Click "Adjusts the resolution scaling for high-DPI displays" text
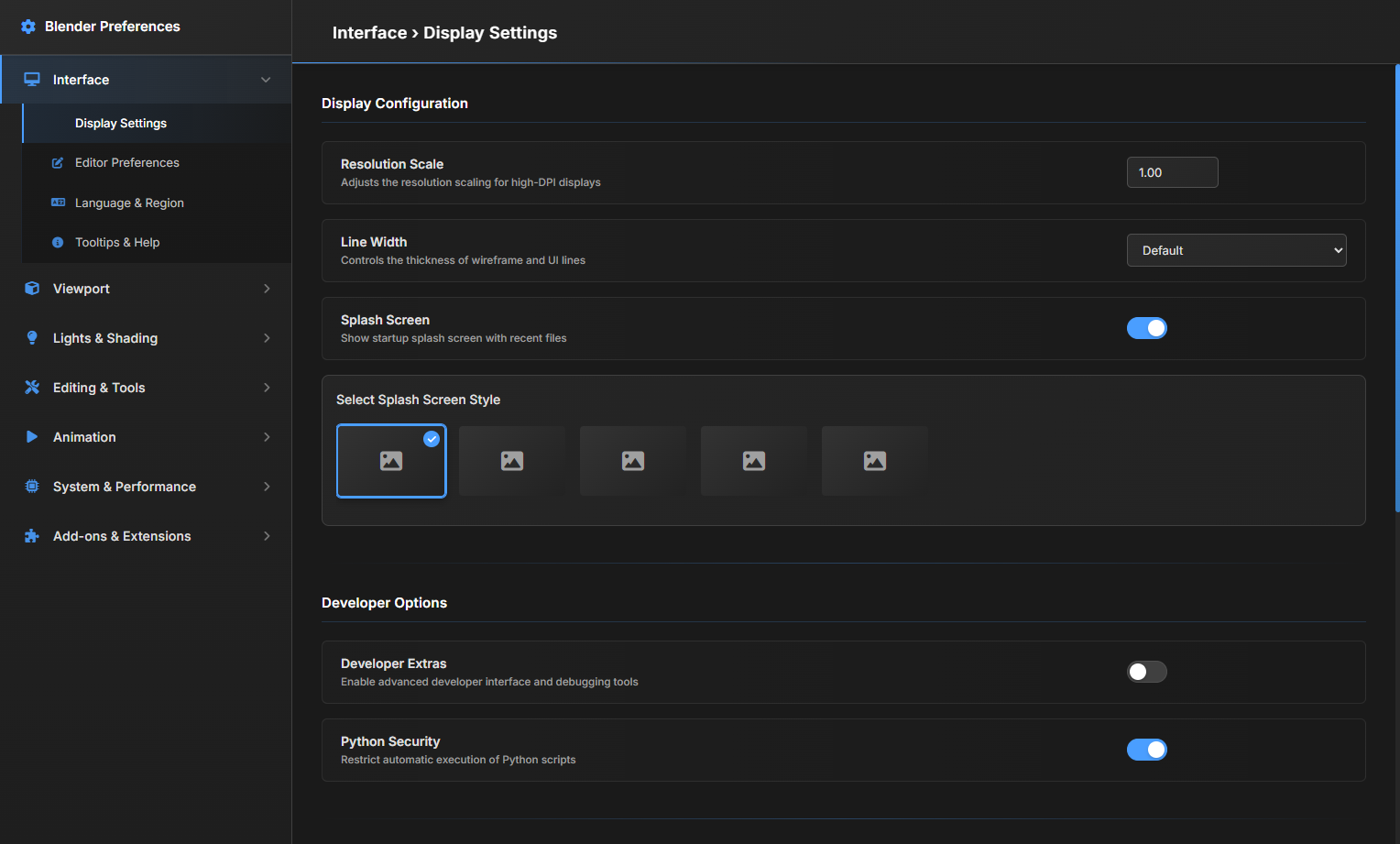Image resolution: width=1400 pixels, height=844 pixels. (x=471, y=182)
